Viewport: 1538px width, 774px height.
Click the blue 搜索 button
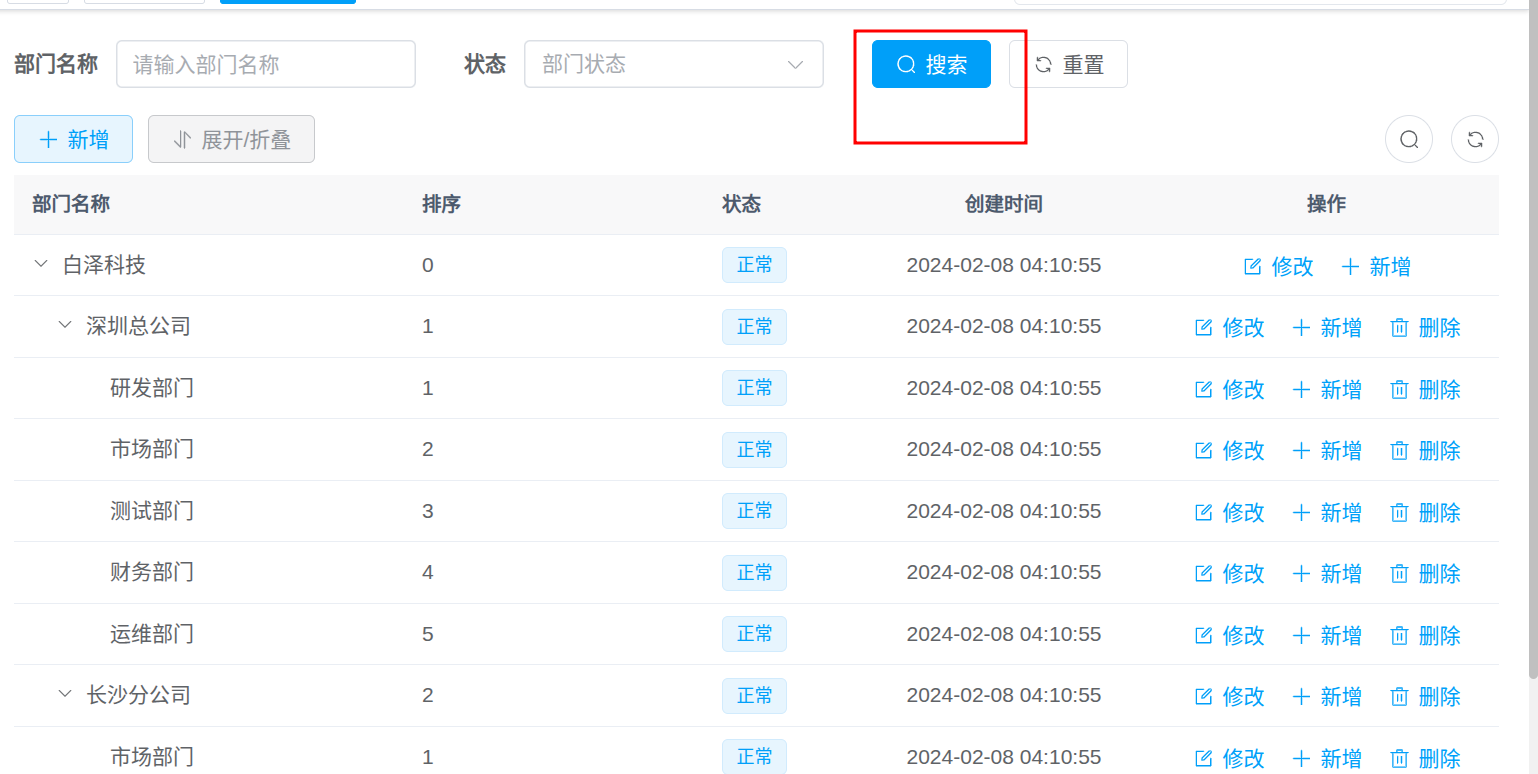point(931,65)
